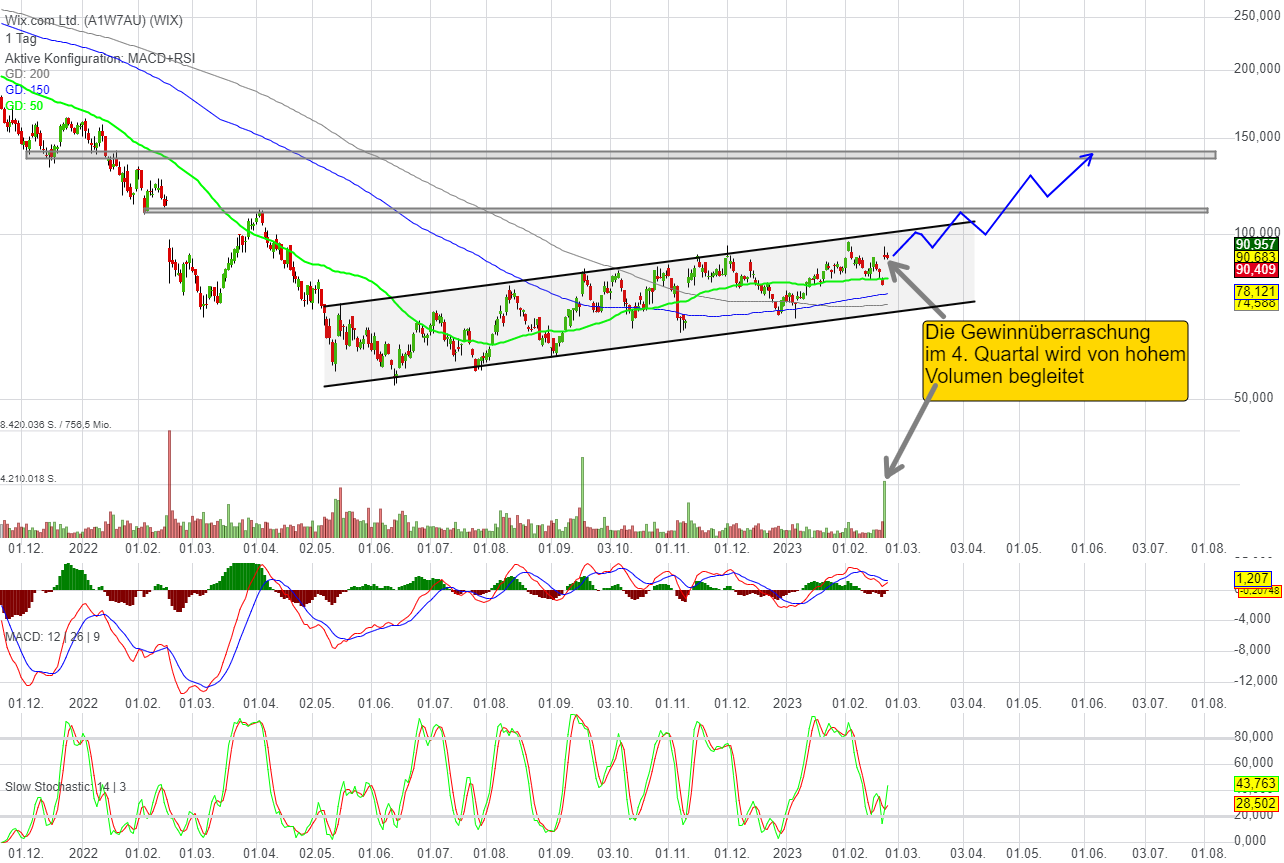Screen dimensions: 1284x863
Task: Click the red '90,409' price tag
Action: point(1255,269)
